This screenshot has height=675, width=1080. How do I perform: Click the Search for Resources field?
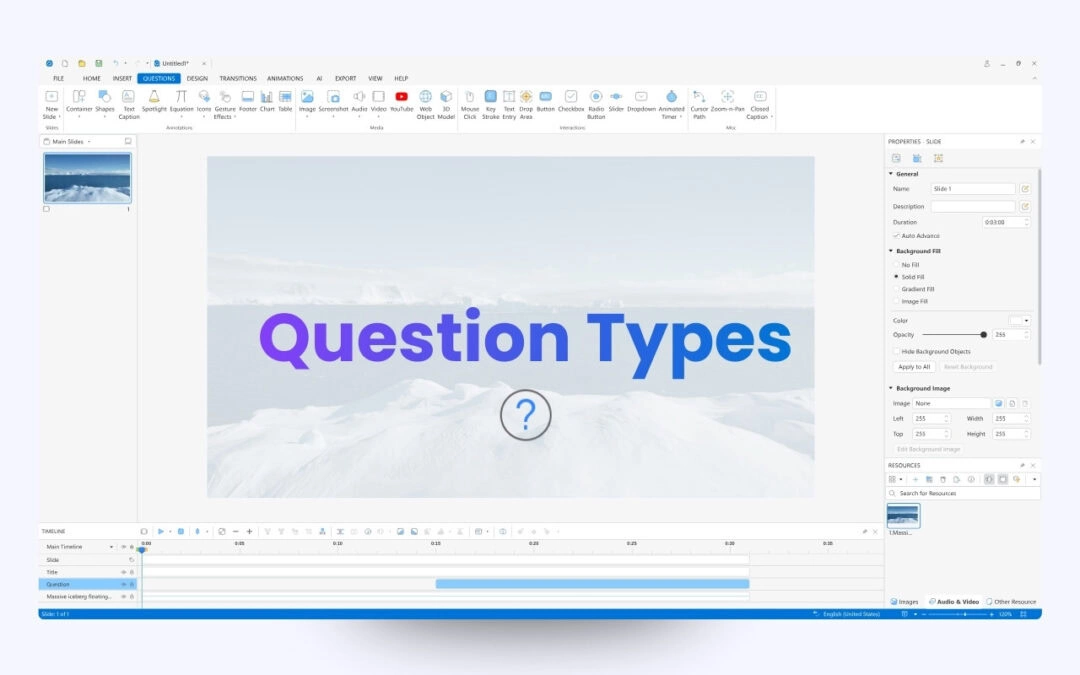tap(963, 494)
